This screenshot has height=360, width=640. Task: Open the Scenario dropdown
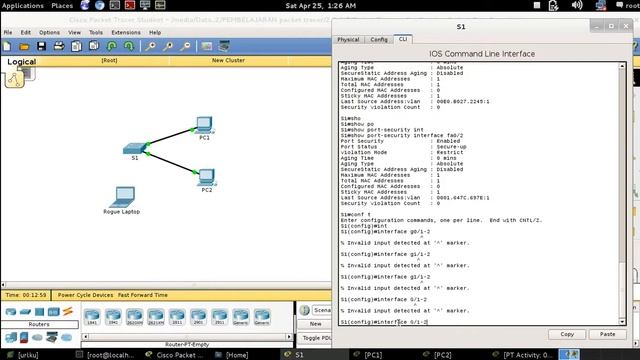[x=322, y=310]
